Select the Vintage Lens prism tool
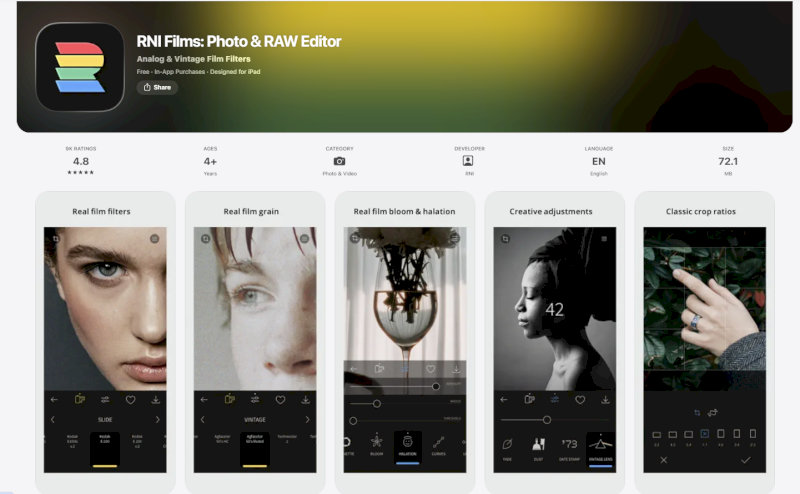 tap(601, 449)
